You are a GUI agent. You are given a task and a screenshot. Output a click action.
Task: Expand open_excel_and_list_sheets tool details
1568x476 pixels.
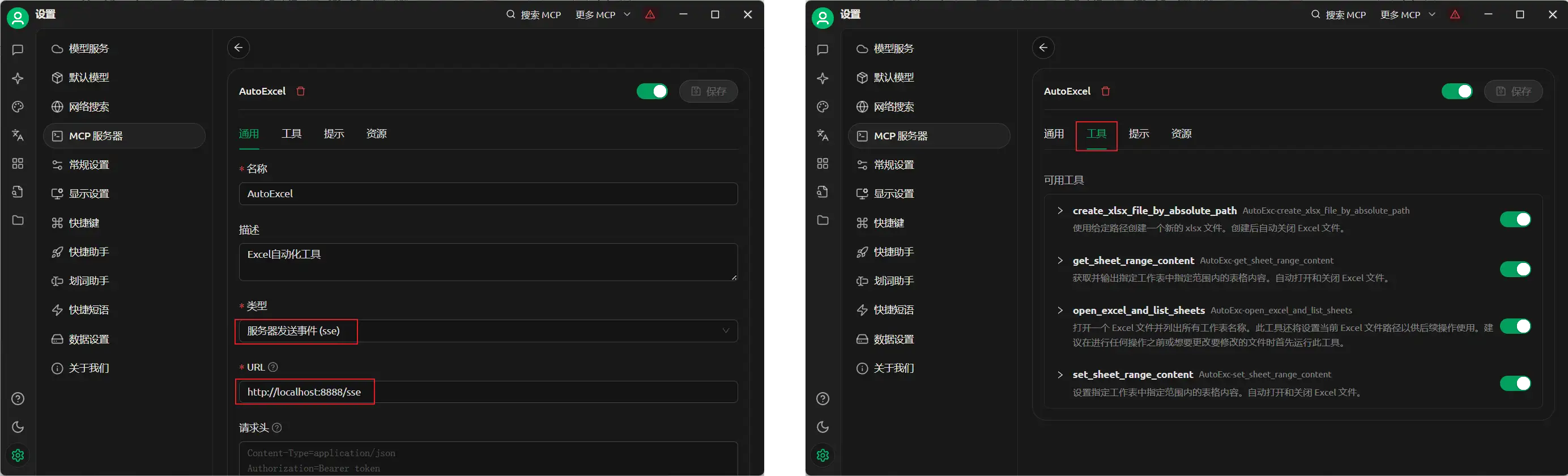pos(1060,311)
